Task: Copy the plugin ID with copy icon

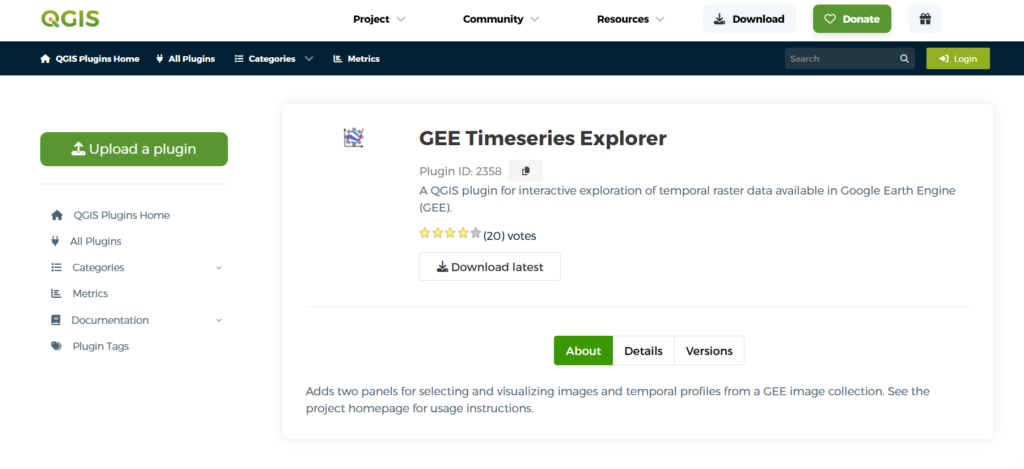Action: click(526, 171)
